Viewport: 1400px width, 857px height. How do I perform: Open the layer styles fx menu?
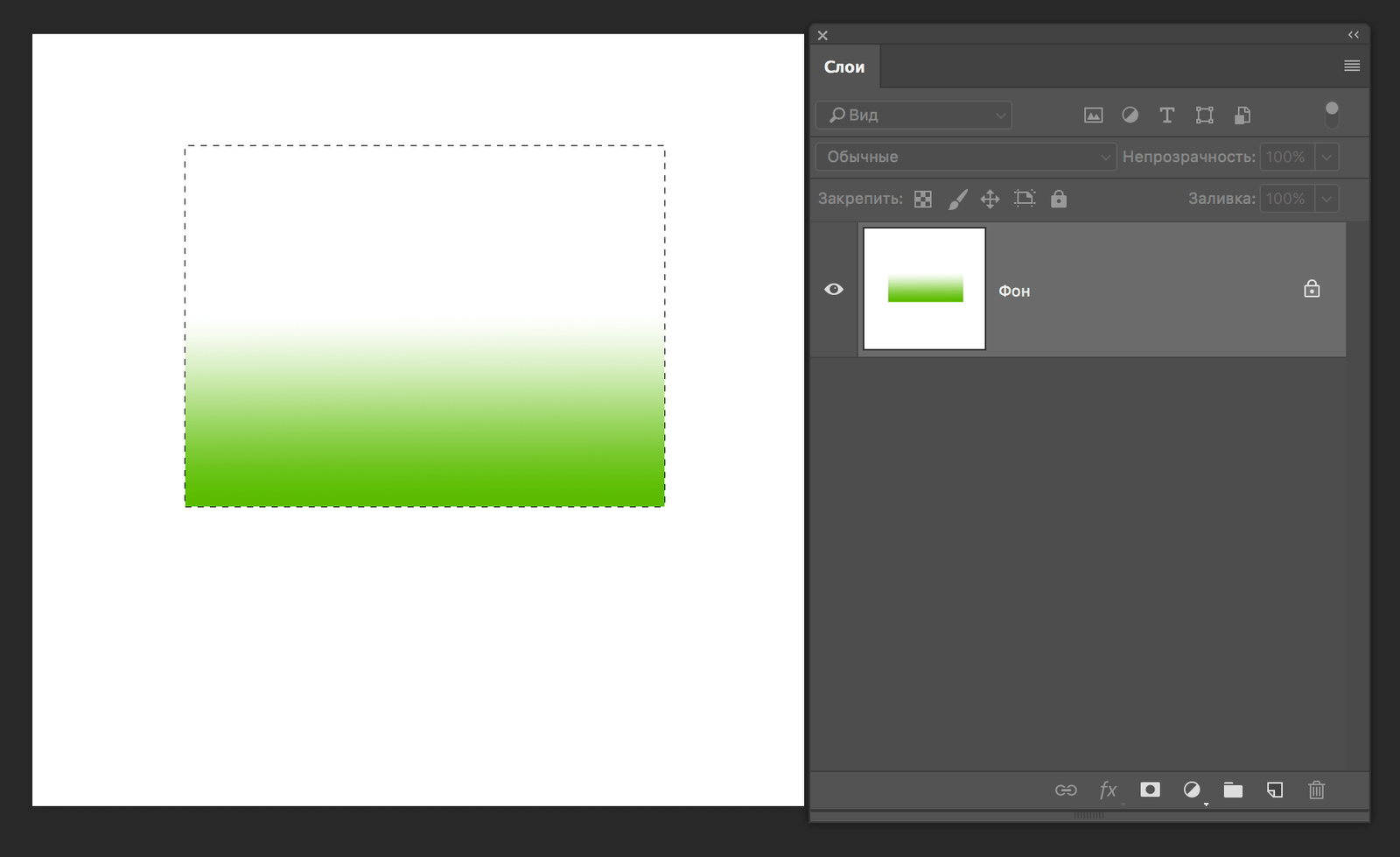(1108, 790)
